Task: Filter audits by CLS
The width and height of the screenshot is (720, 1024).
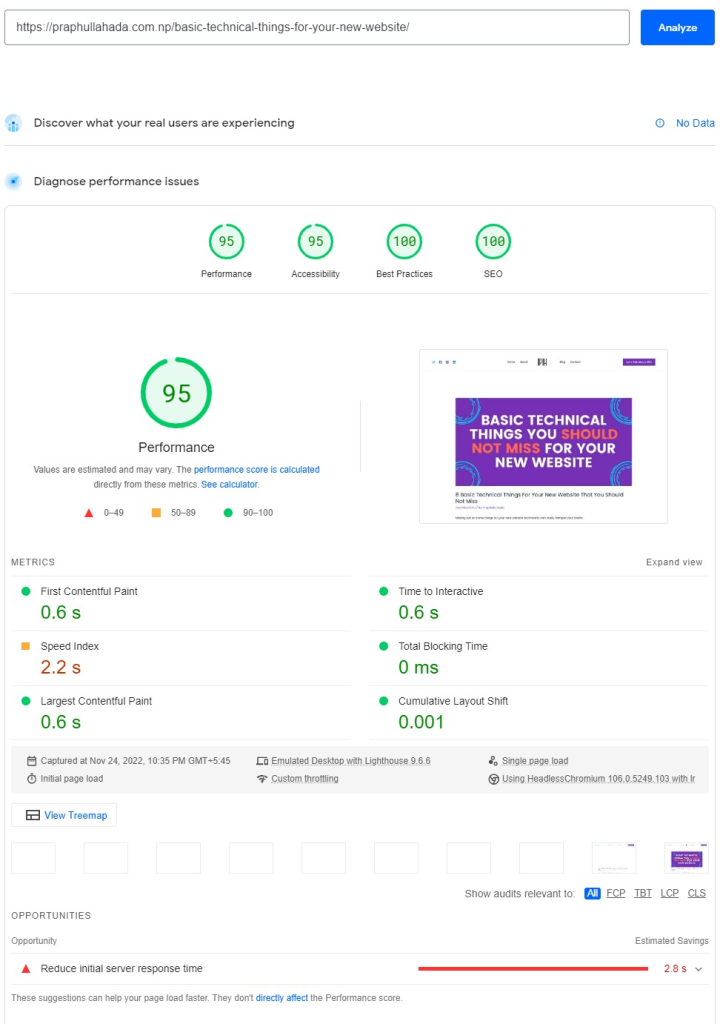Action: pyautogui.click(x=696, y=893)
